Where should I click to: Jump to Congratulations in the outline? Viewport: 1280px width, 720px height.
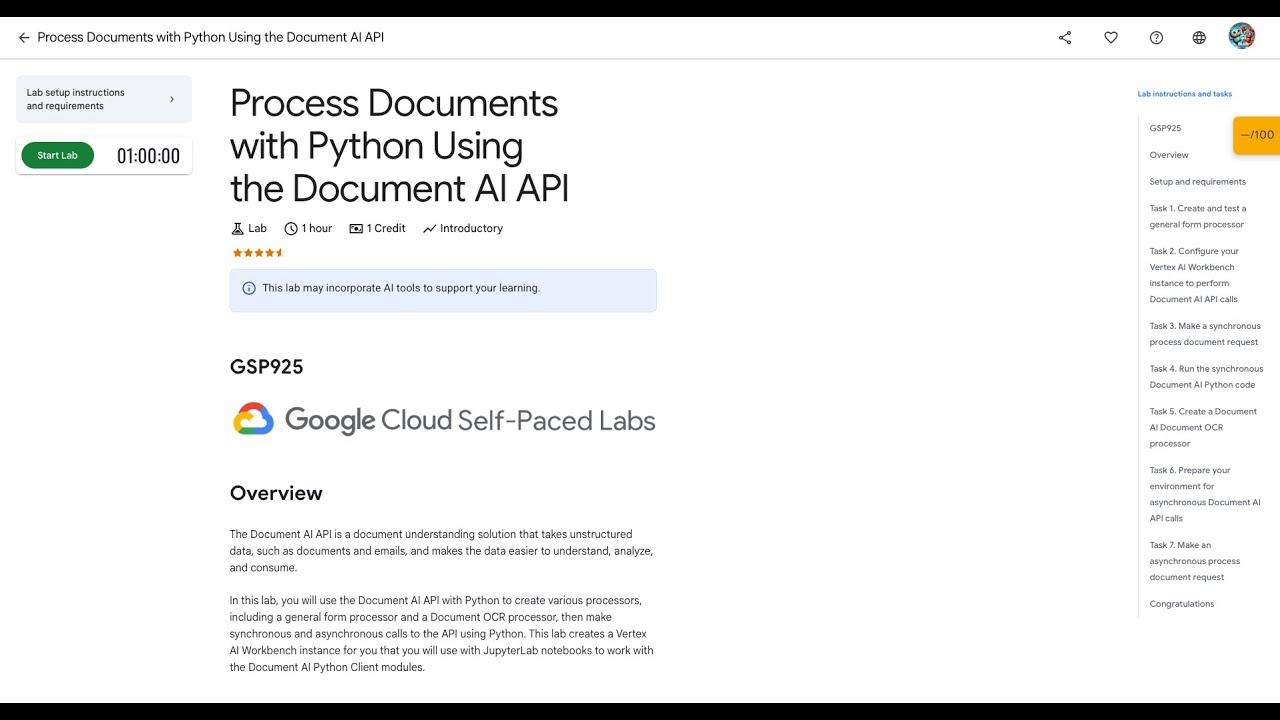(x=1181, y=604)
